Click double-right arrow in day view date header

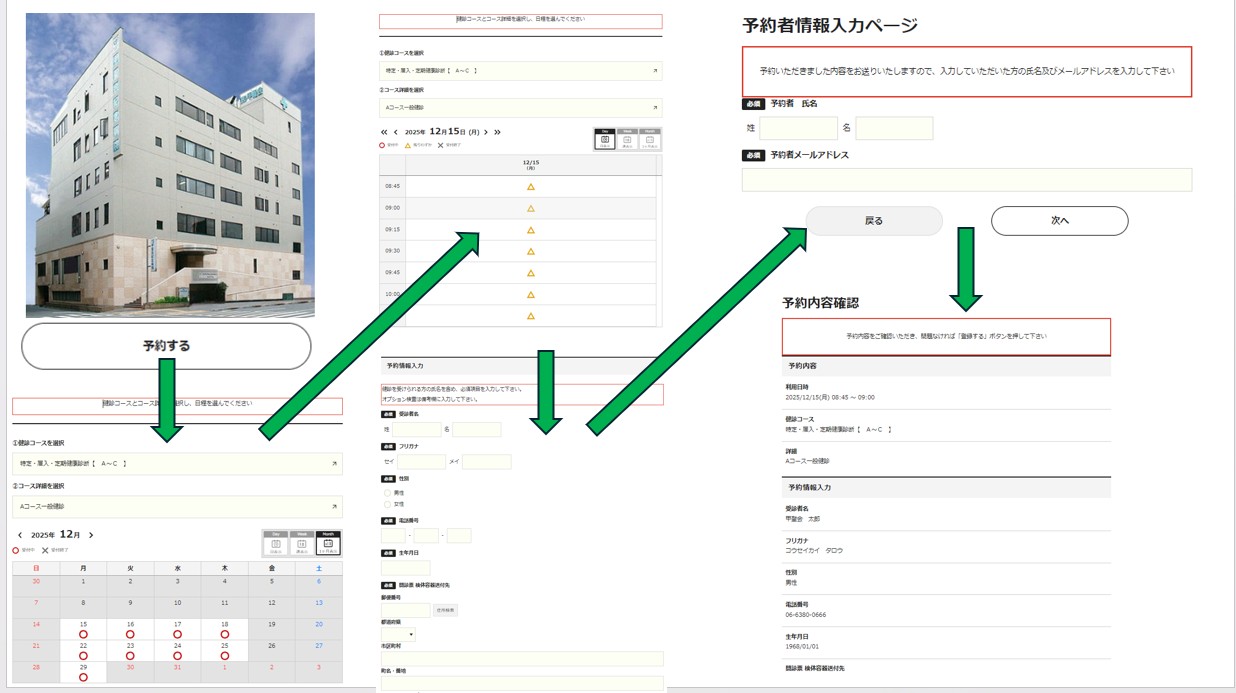497,132
